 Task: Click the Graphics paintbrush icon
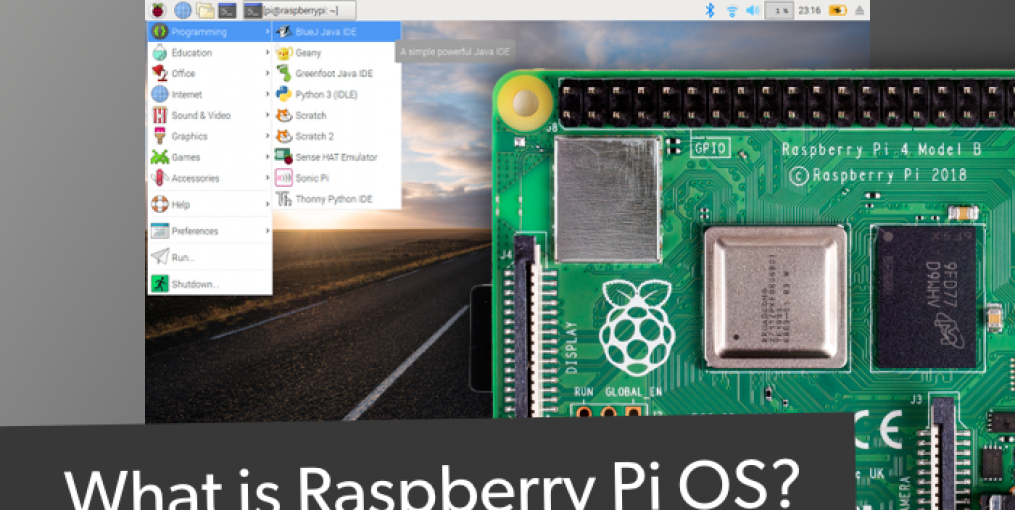click(159, 136)
